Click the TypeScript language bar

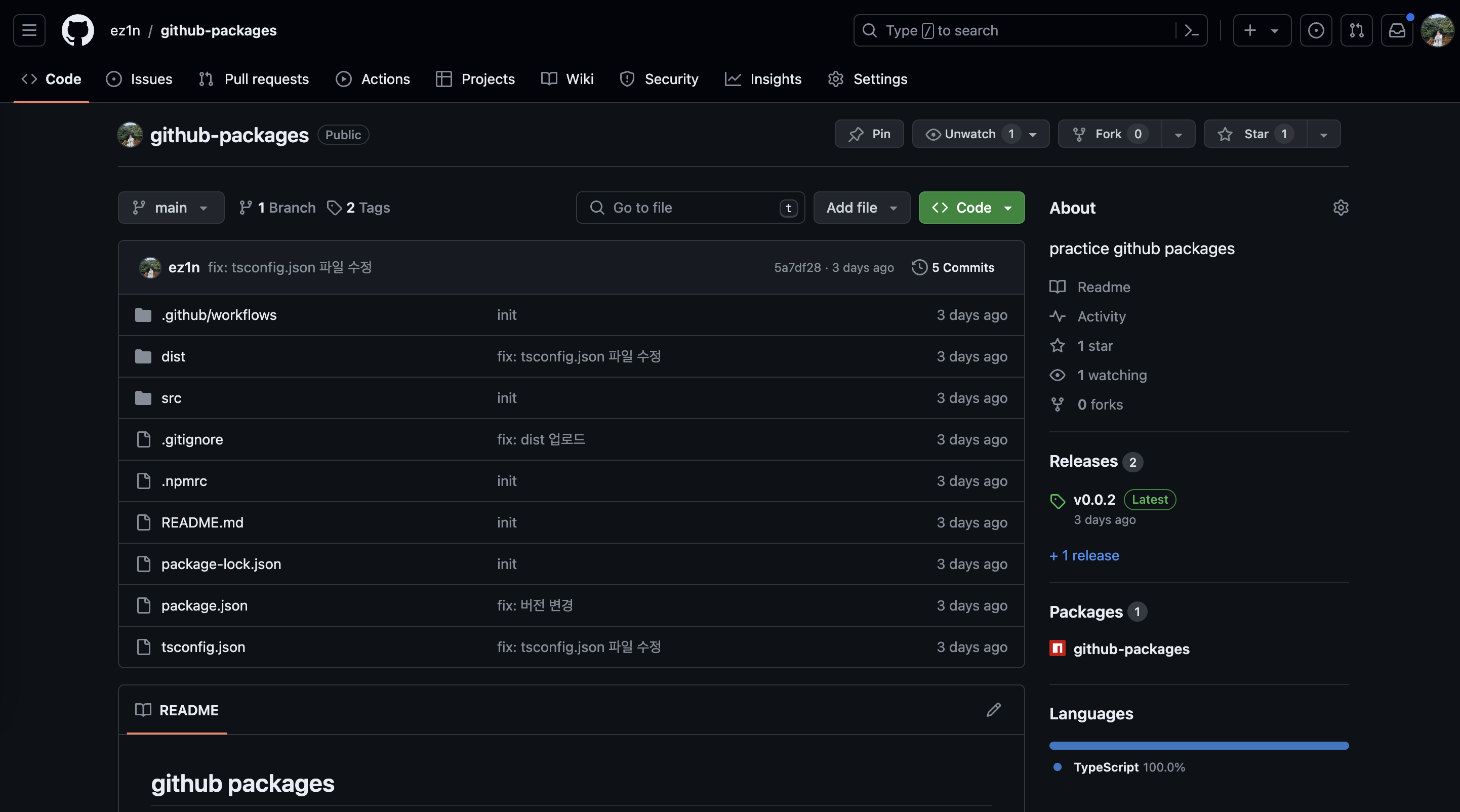[1199, 745]
